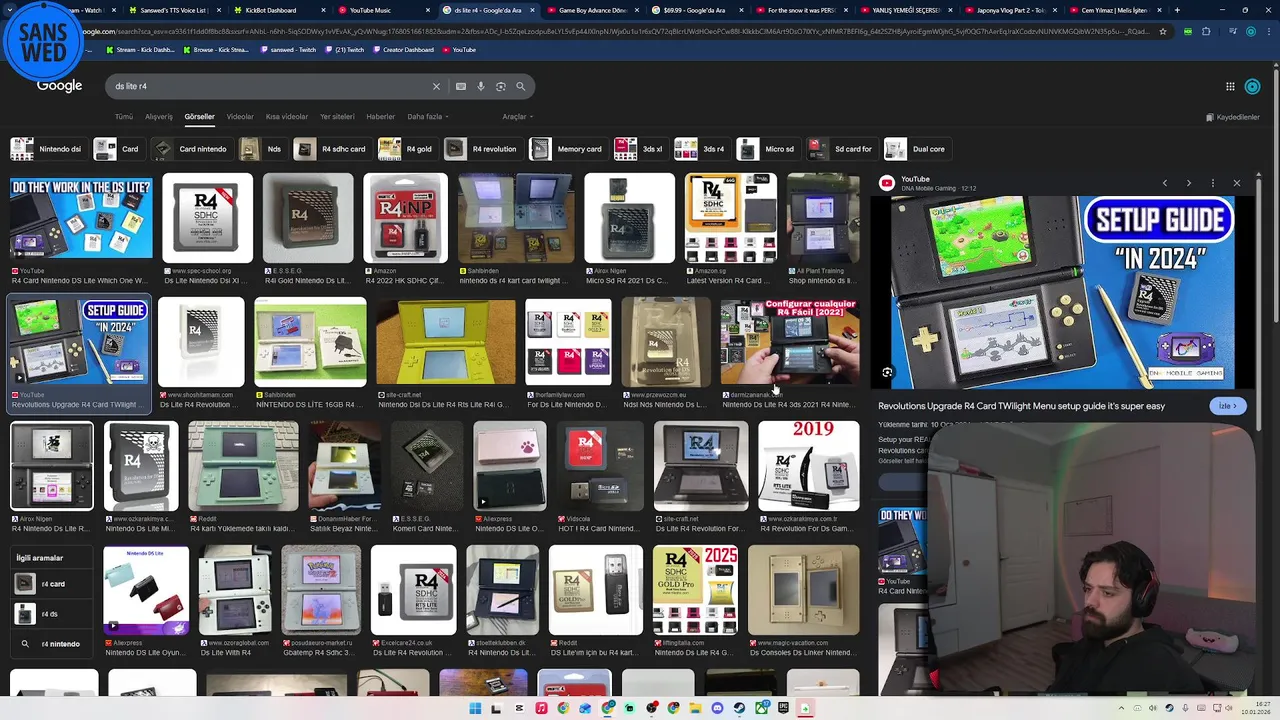Screen dimensions: 1280x720
Task: Open File Explorer from the taskbar
Action: pyautogui.click(x=695, y=708)
